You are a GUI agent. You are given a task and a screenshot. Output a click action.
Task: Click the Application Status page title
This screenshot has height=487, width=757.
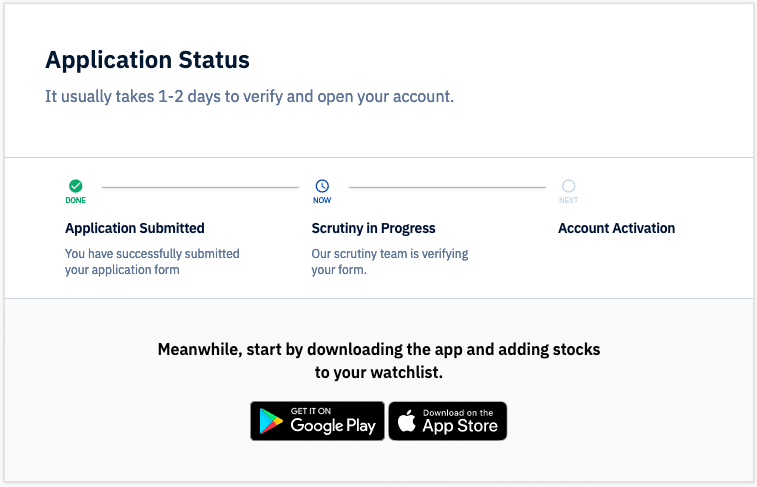(x=147, y=60)
